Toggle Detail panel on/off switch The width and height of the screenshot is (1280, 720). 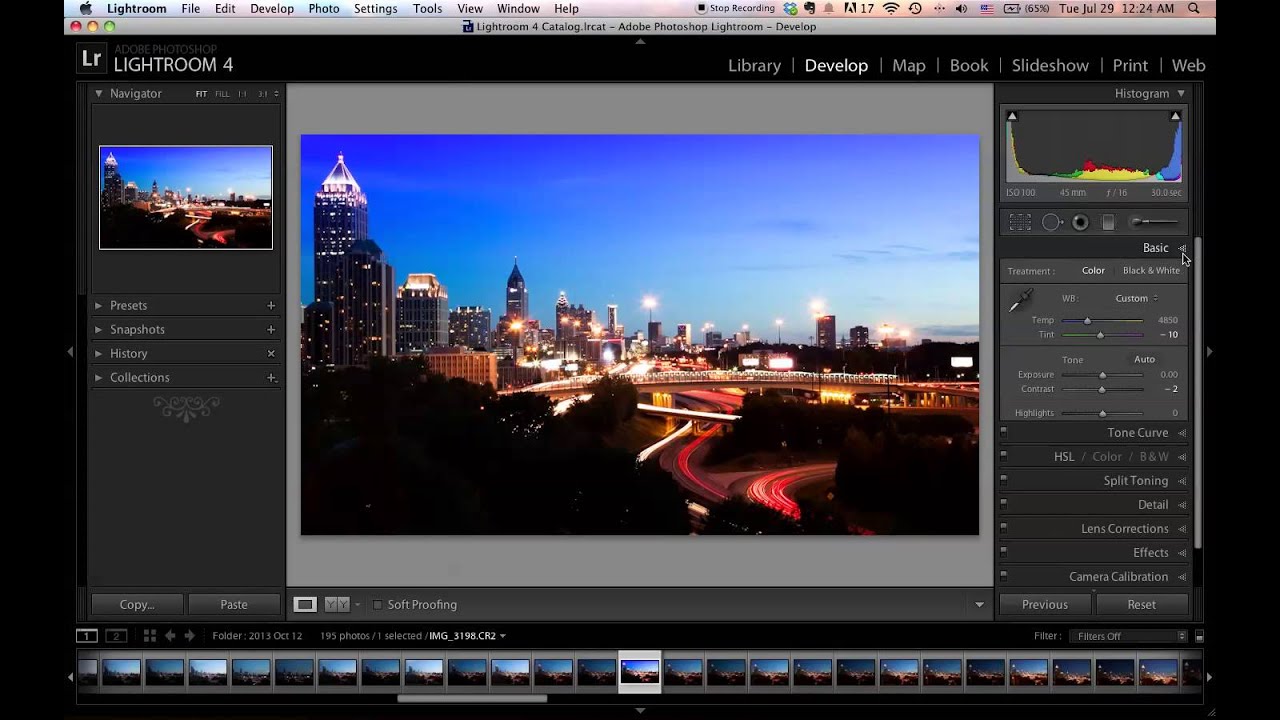coord(1004,504)
